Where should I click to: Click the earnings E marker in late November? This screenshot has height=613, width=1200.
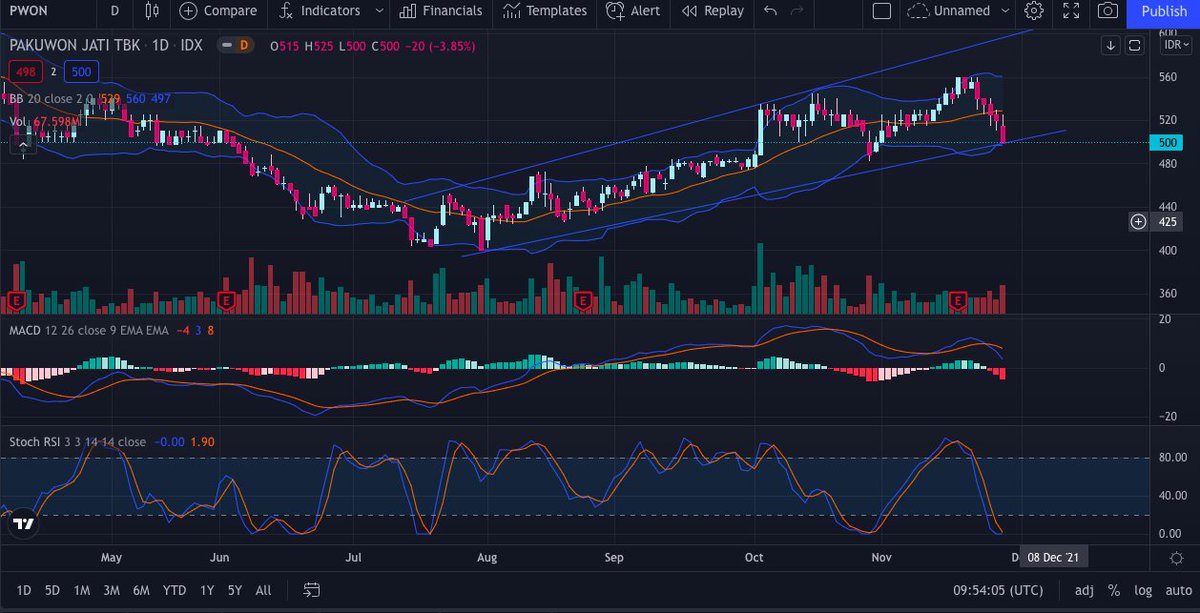(x=958, y=299)
